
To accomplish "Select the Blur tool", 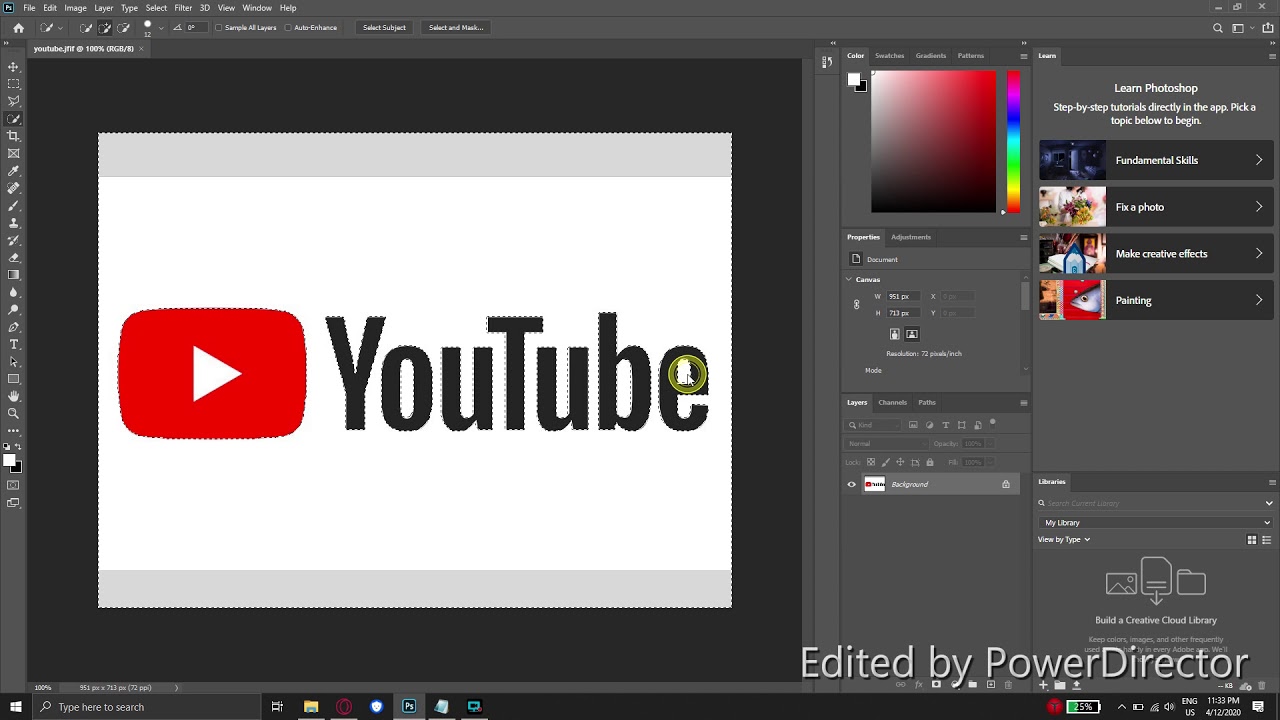I will click(13, 292).
